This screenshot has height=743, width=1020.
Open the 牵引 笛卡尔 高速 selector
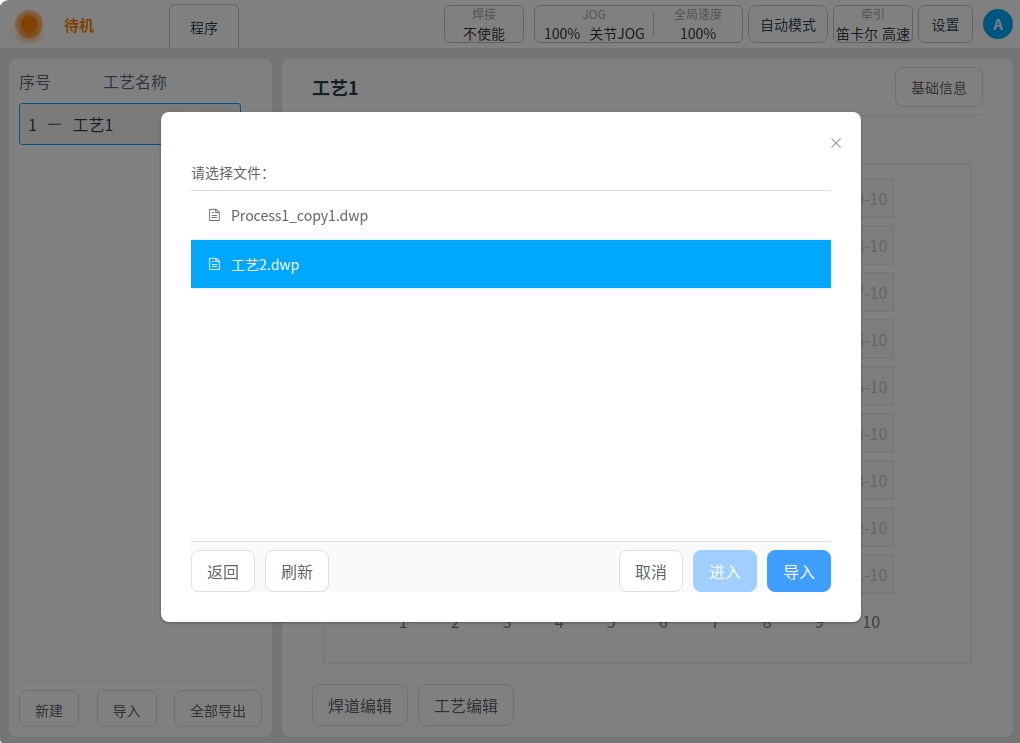872,25
